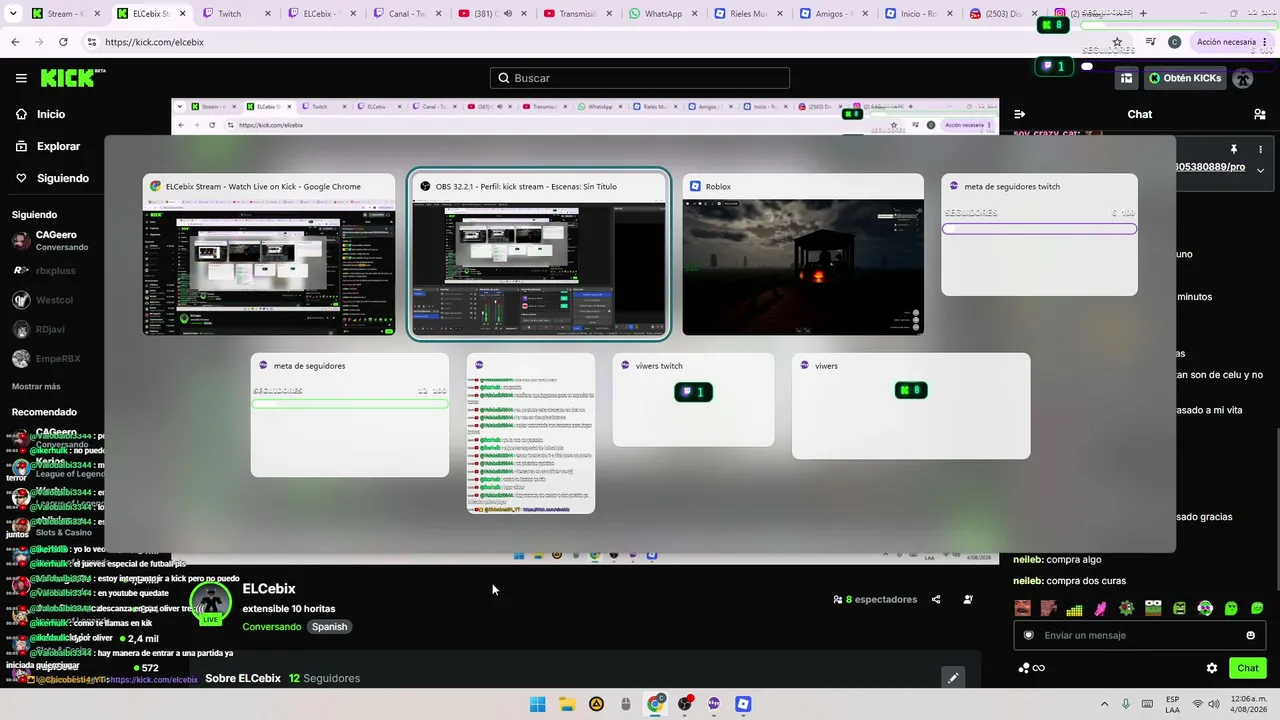Viewport: 1280px width, 720px height.
Task: Select Roblox window in task switcher
Action: [803, 255]
